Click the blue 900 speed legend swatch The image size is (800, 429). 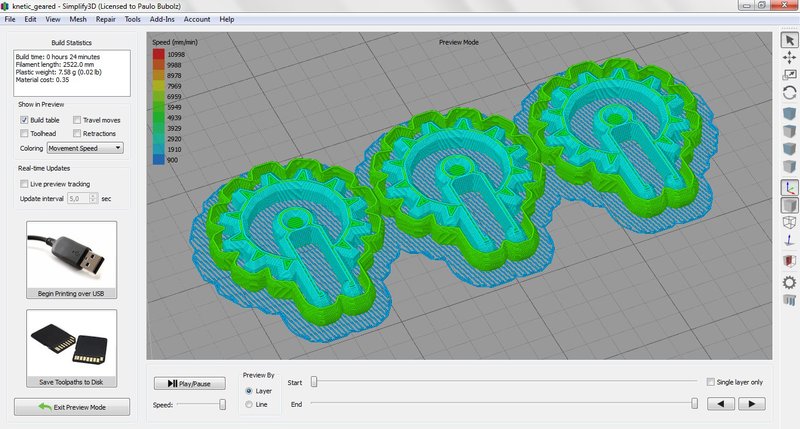pos(159,160)
